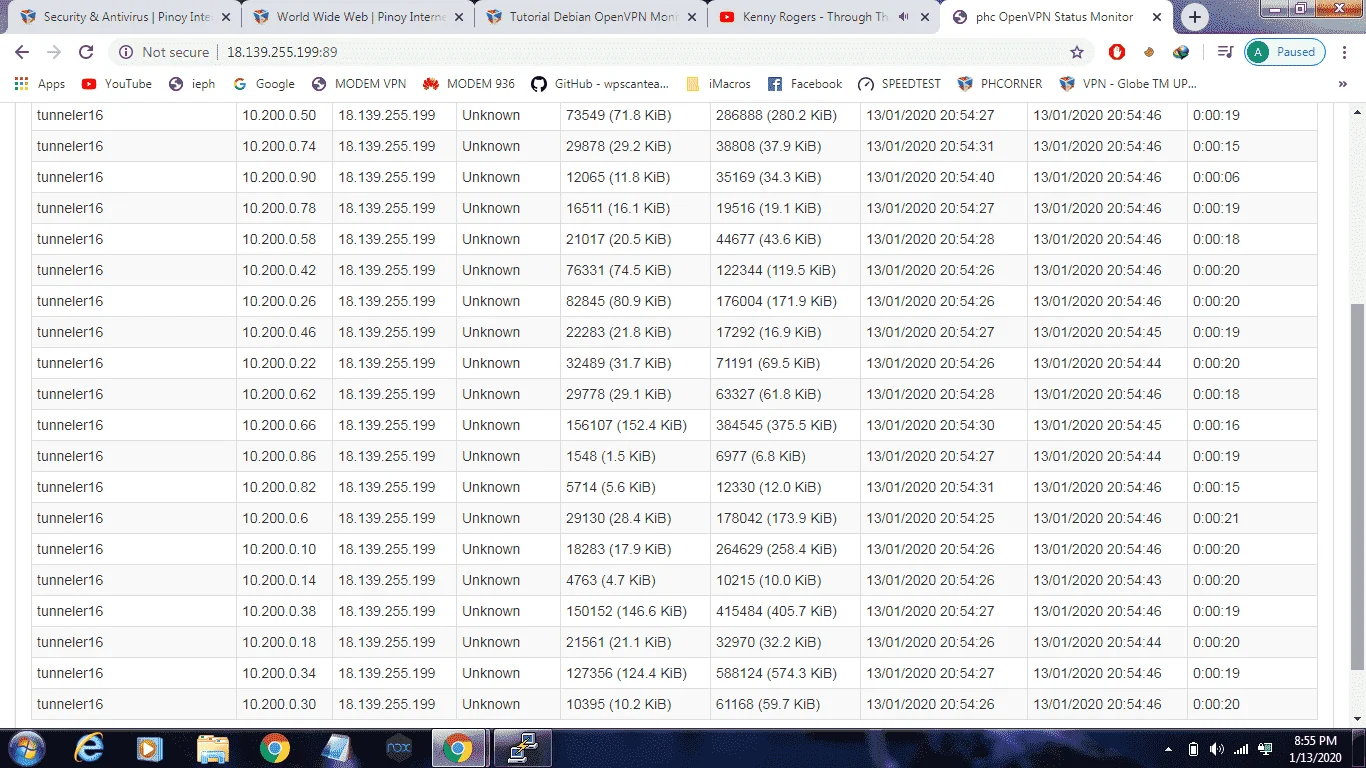Screen dimensions: 1366x768
Task: Click 18.139.255.199 in the 10.200.0.22 row
Action: coord(387,363)
